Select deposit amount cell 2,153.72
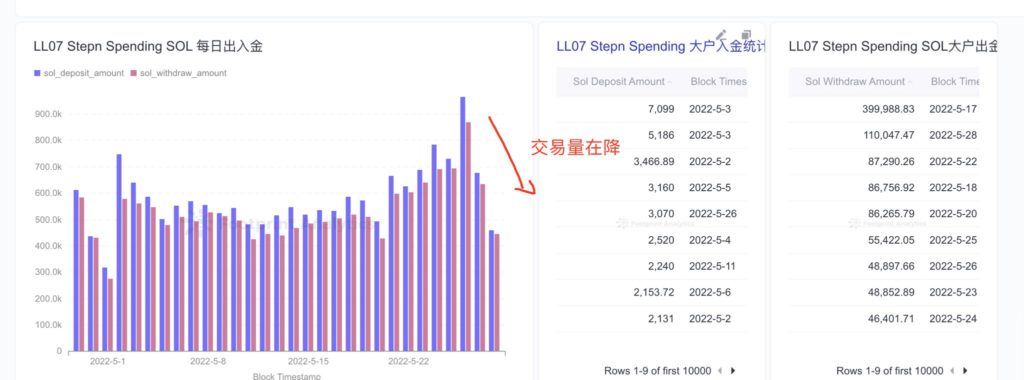The width and height of the screenshot is (1024, 380). tap(654, 293)
